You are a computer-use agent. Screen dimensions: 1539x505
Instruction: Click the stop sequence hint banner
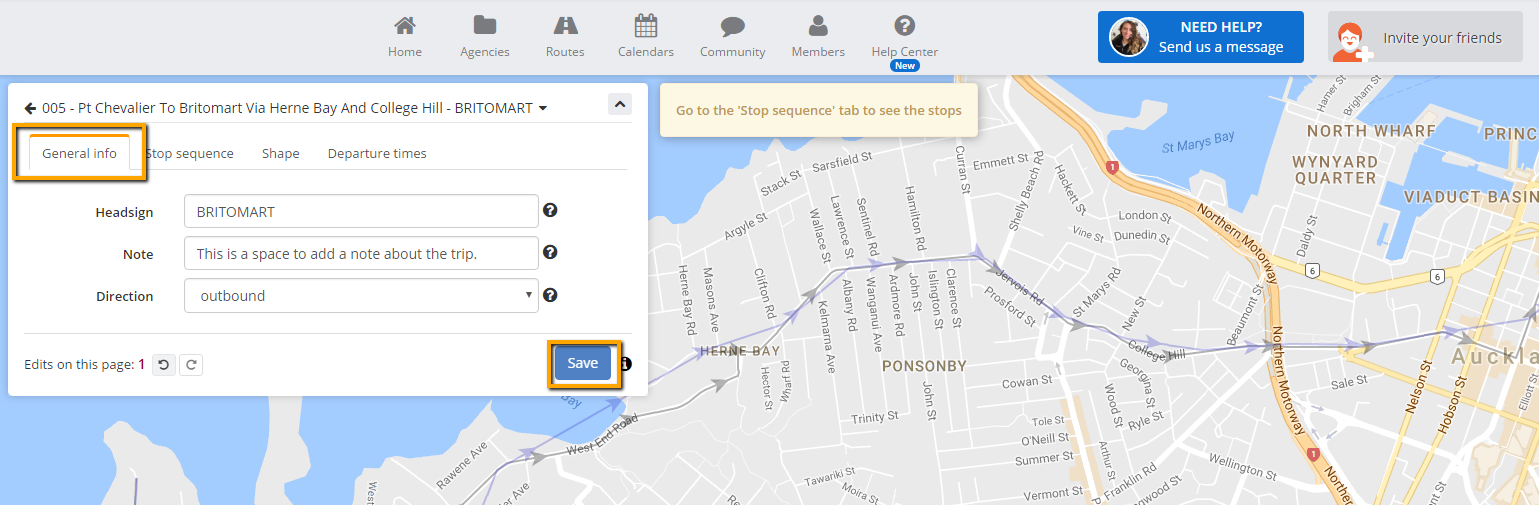(819, 110)
